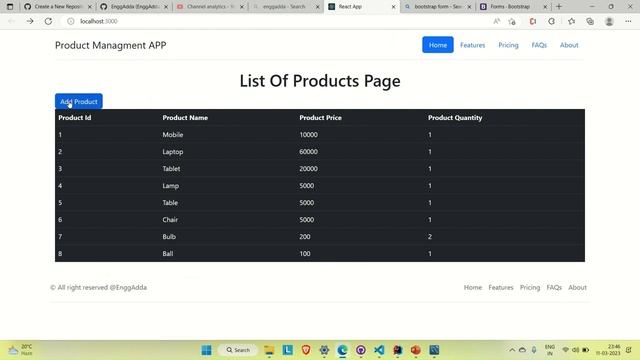Open the FAQs nav link in header
640x360 pixels.
tap(539, 45)
